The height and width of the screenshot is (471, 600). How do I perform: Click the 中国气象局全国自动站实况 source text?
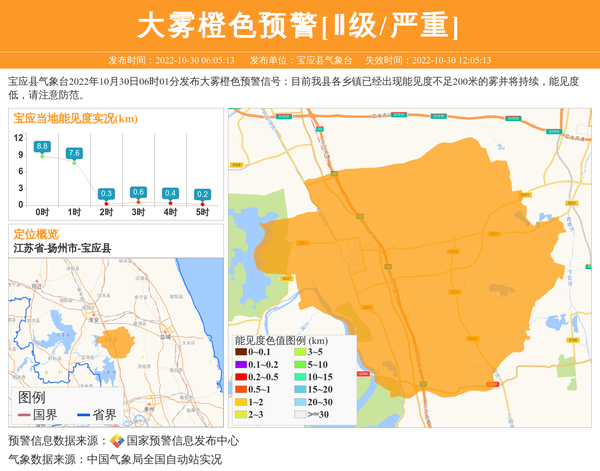154,459
